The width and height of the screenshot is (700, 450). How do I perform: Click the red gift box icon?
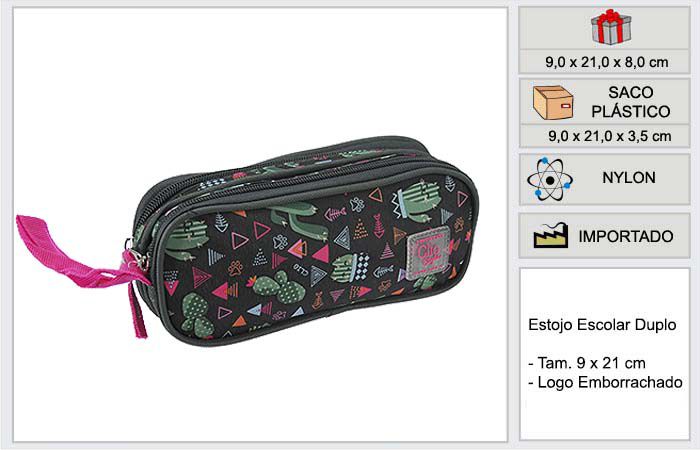611,27
